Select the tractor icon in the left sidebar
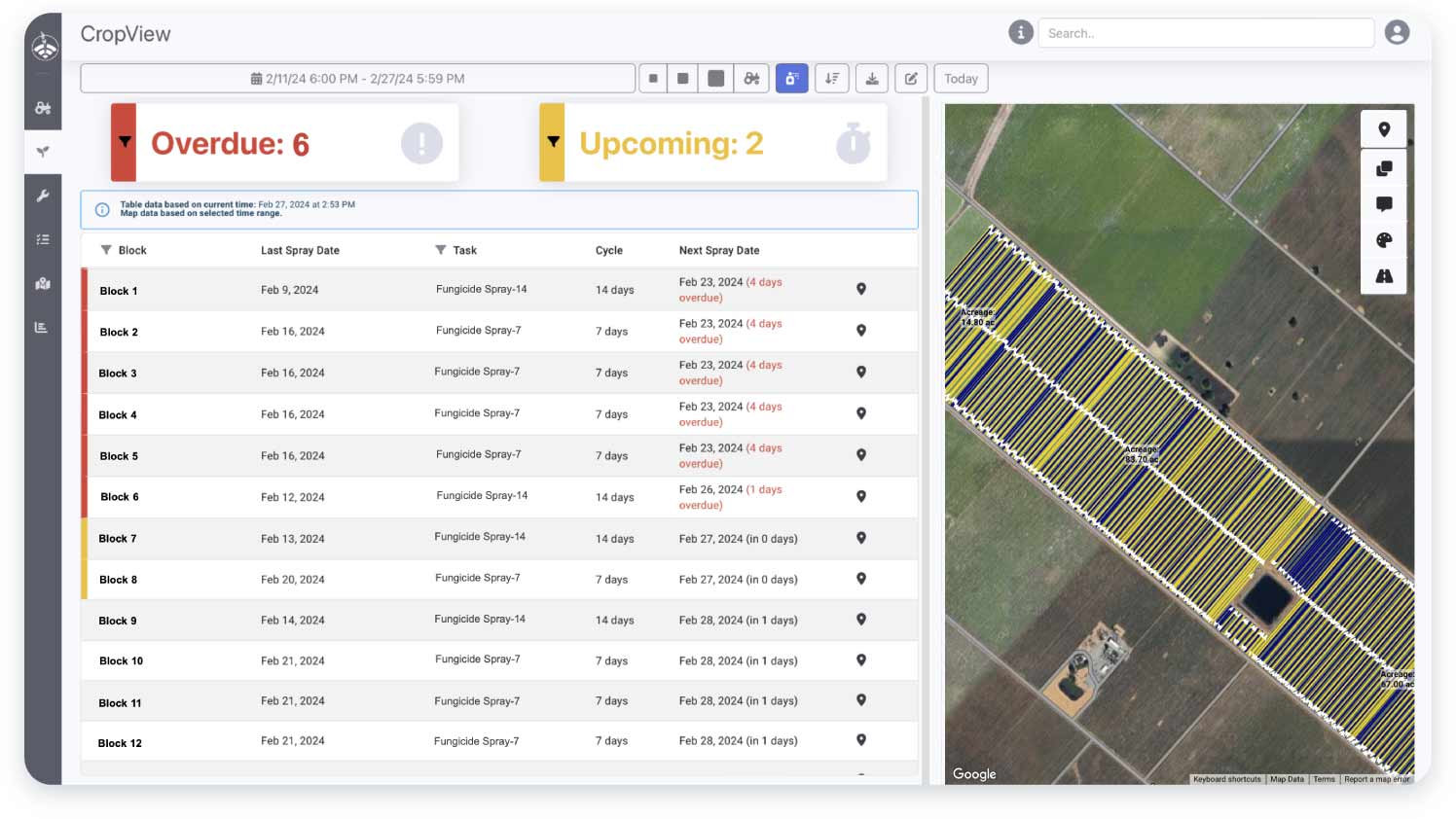 (43, 108)
